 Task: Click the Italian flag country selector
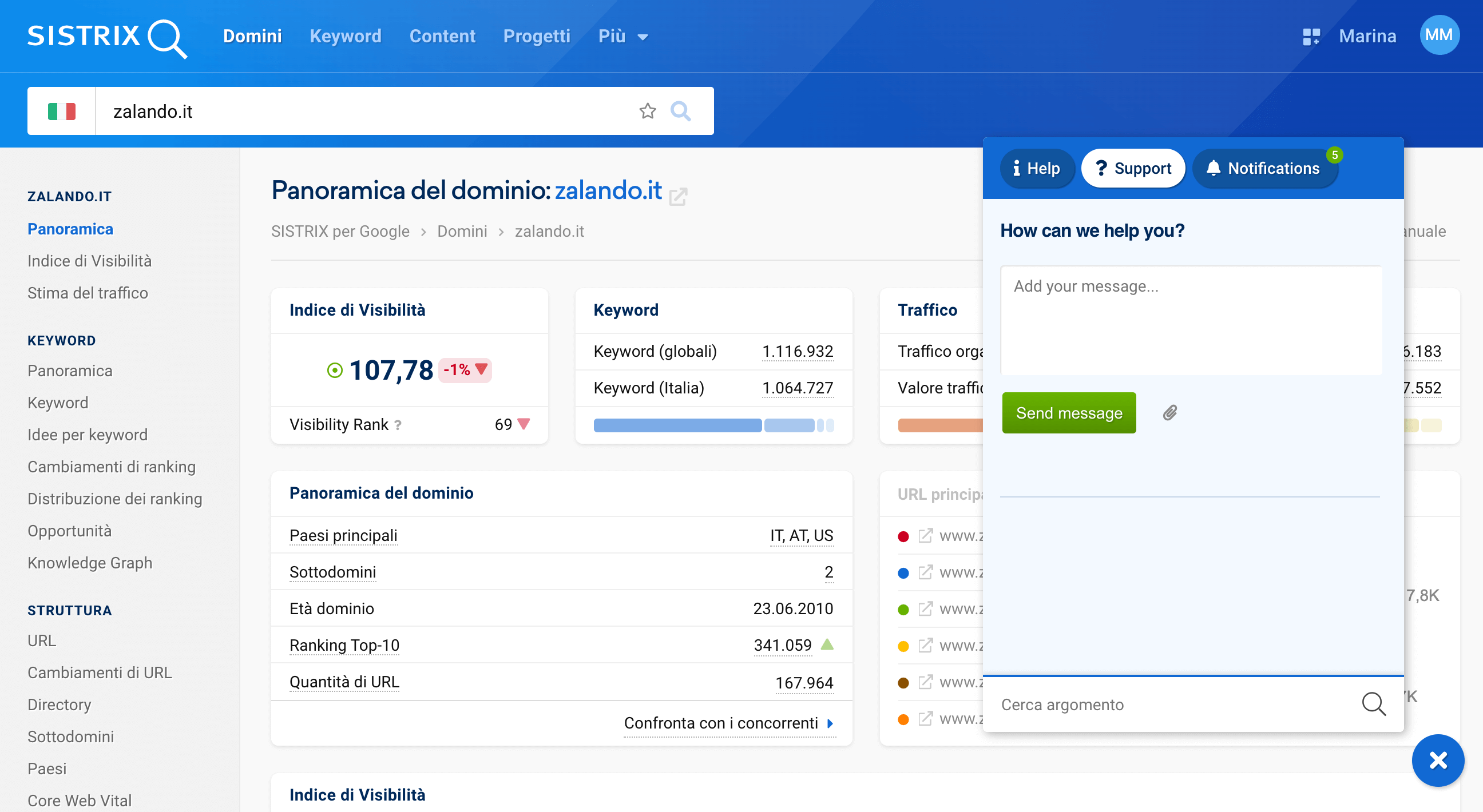62,111
